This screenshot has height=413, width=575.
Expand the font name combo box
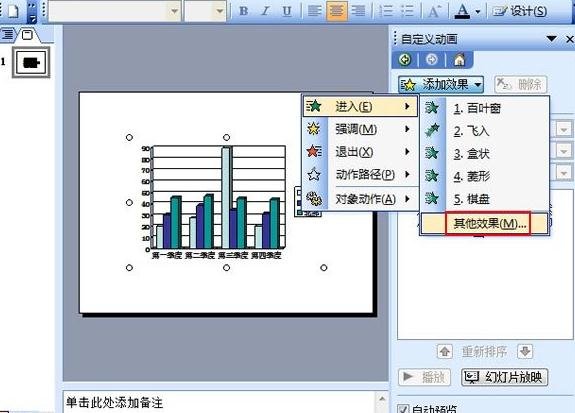(x=174, y=11)
